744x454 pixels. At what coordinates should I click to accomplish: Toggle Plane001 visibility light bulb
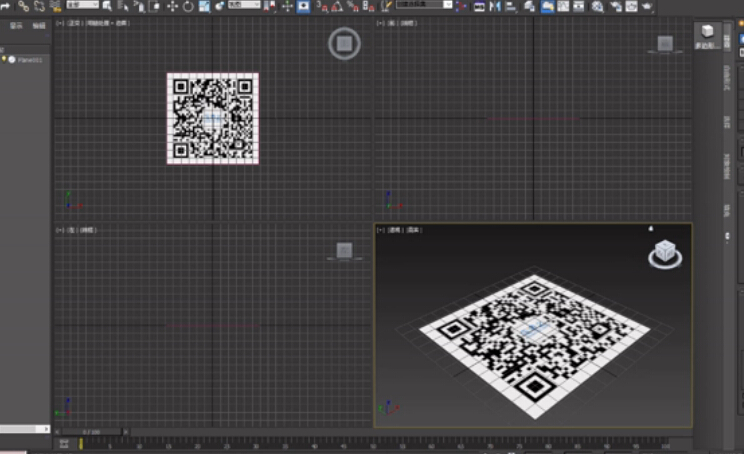(x=4, y=59)
